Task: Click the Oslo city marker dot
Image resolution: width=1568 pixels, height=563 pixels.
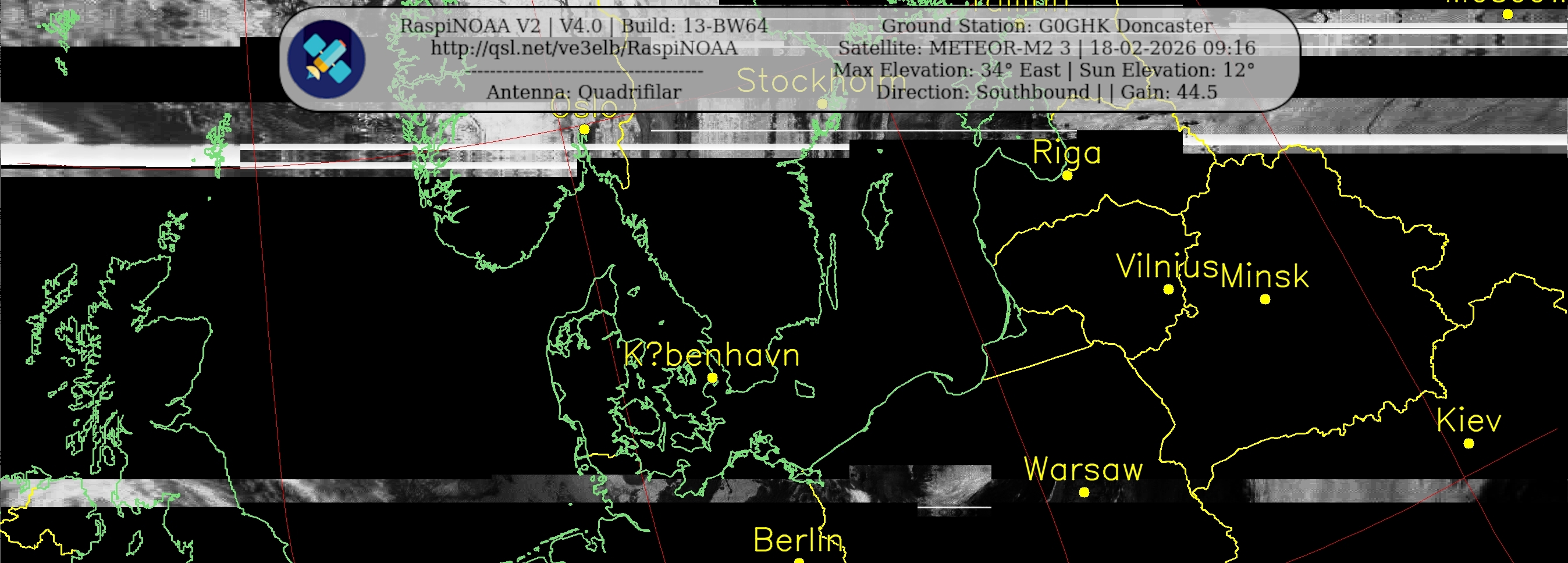Action: (584, 129)
